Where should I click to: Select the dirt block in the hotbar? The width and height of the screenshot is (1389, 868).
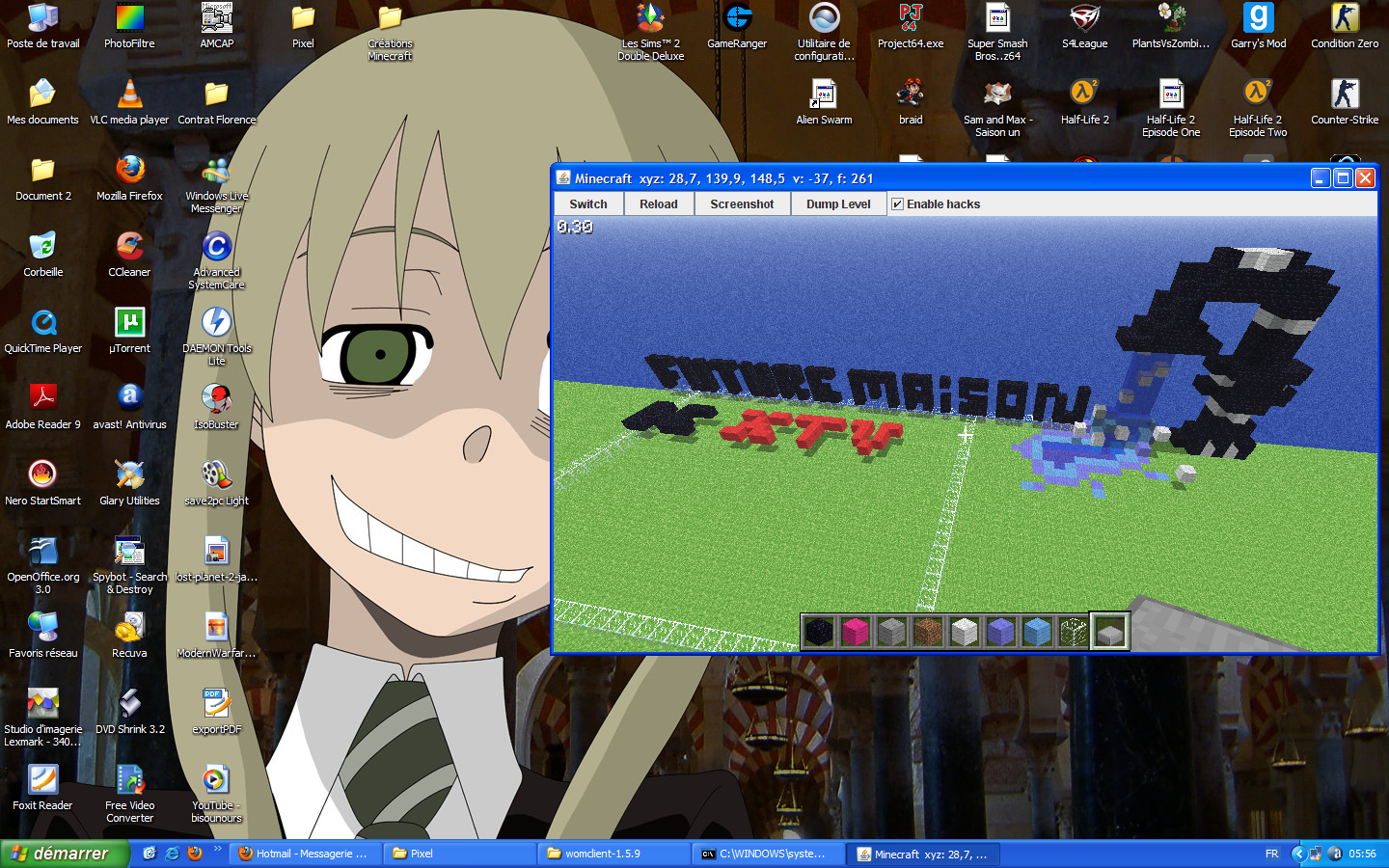pos(928,632)
